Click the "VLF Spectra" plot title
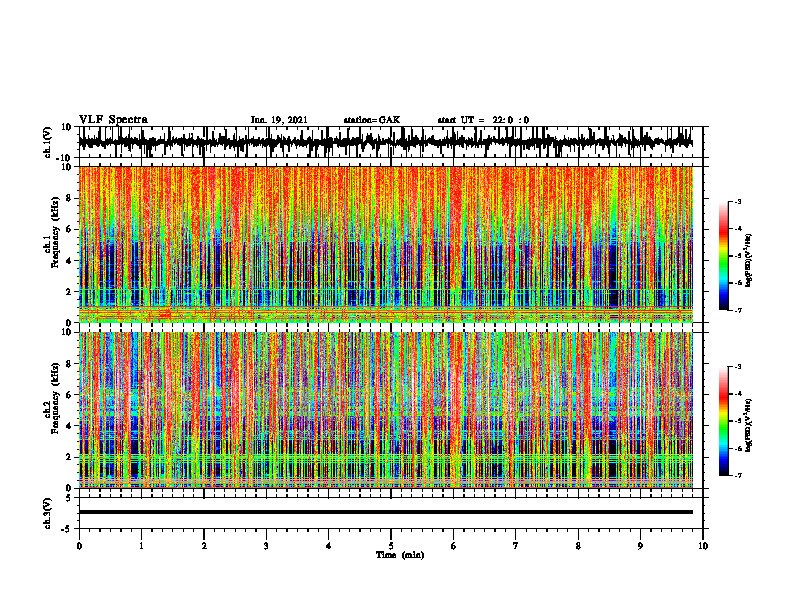 (113, 120)
